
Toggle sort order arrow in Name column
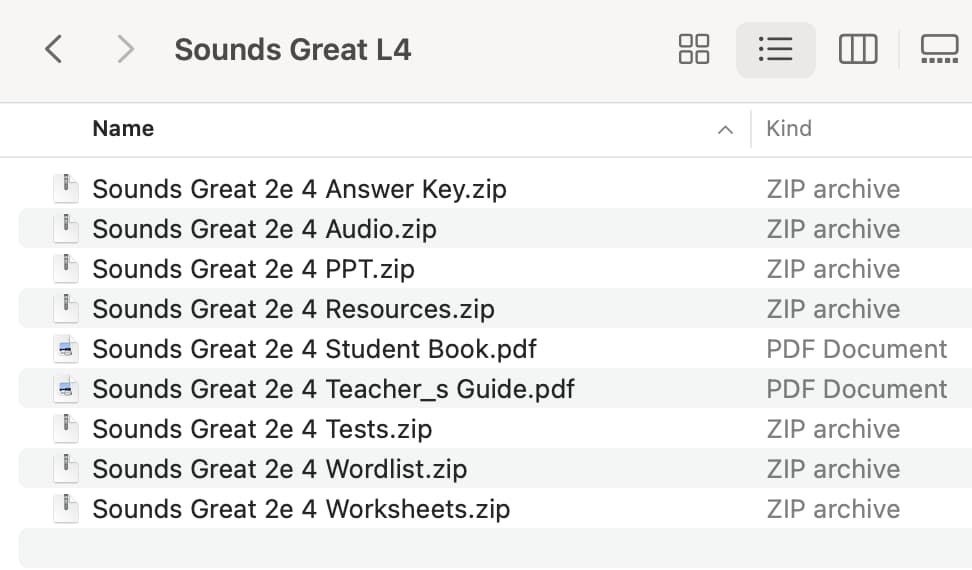point(725,129)
